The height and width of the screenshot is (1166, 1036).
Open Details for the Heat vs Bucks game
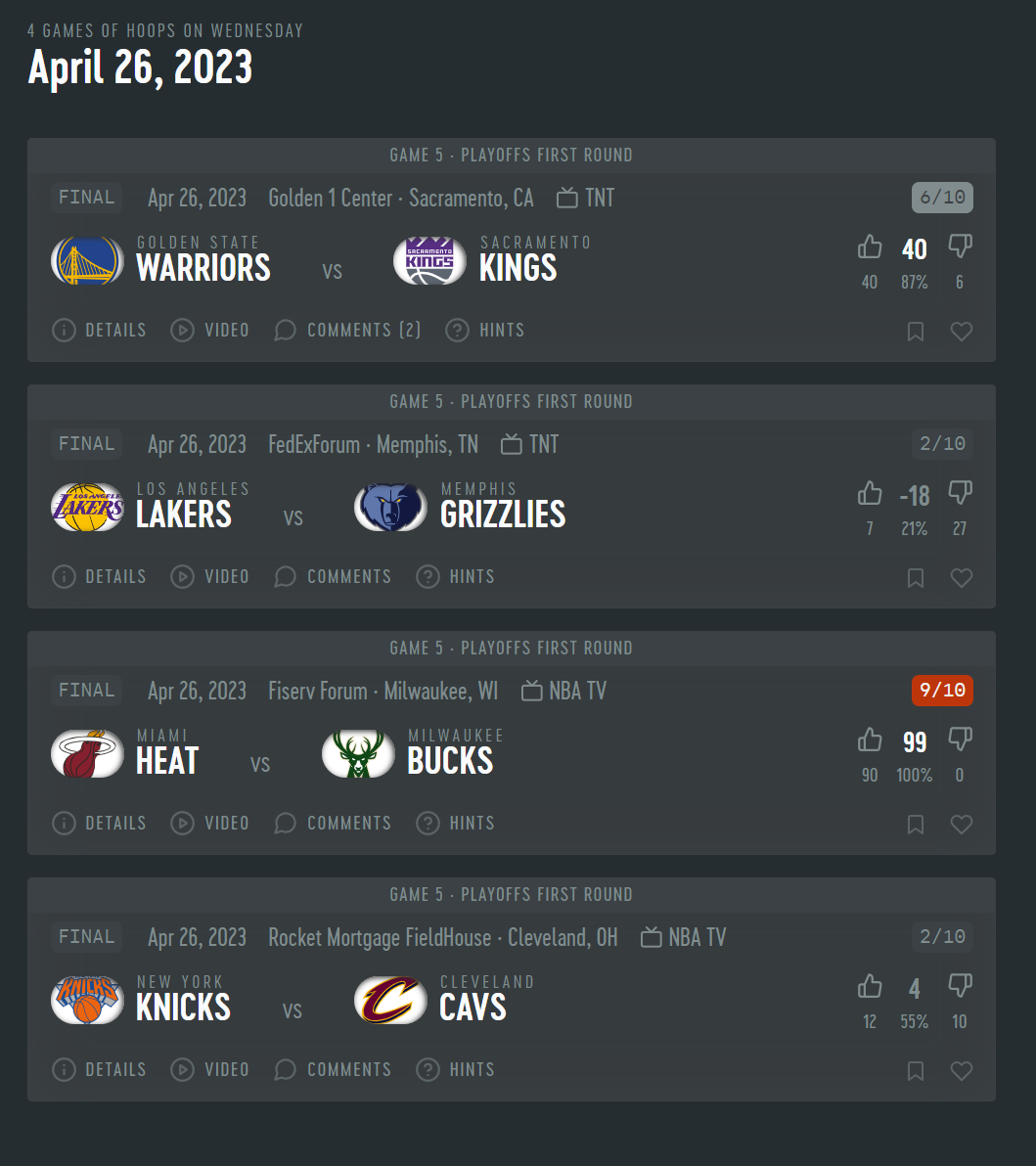[x=99, y=824]
